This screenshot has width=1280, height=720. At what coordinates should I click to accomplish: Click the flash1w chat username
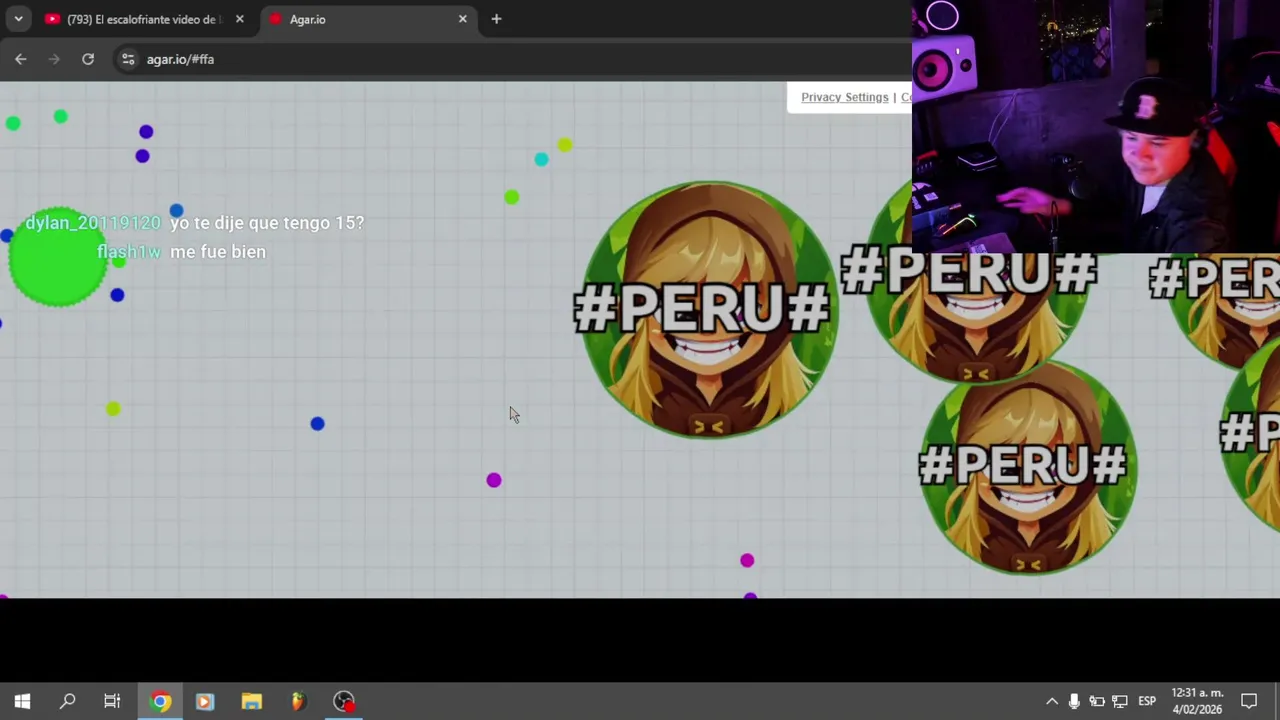129,252
